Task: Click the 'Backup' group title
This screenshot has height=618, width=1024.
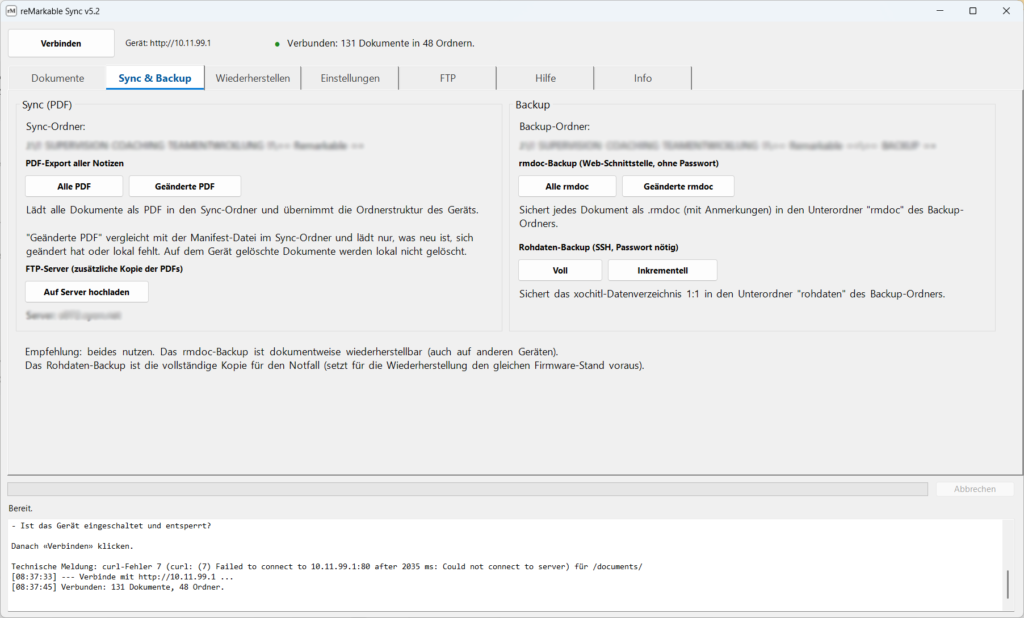Action: point(532,105)
